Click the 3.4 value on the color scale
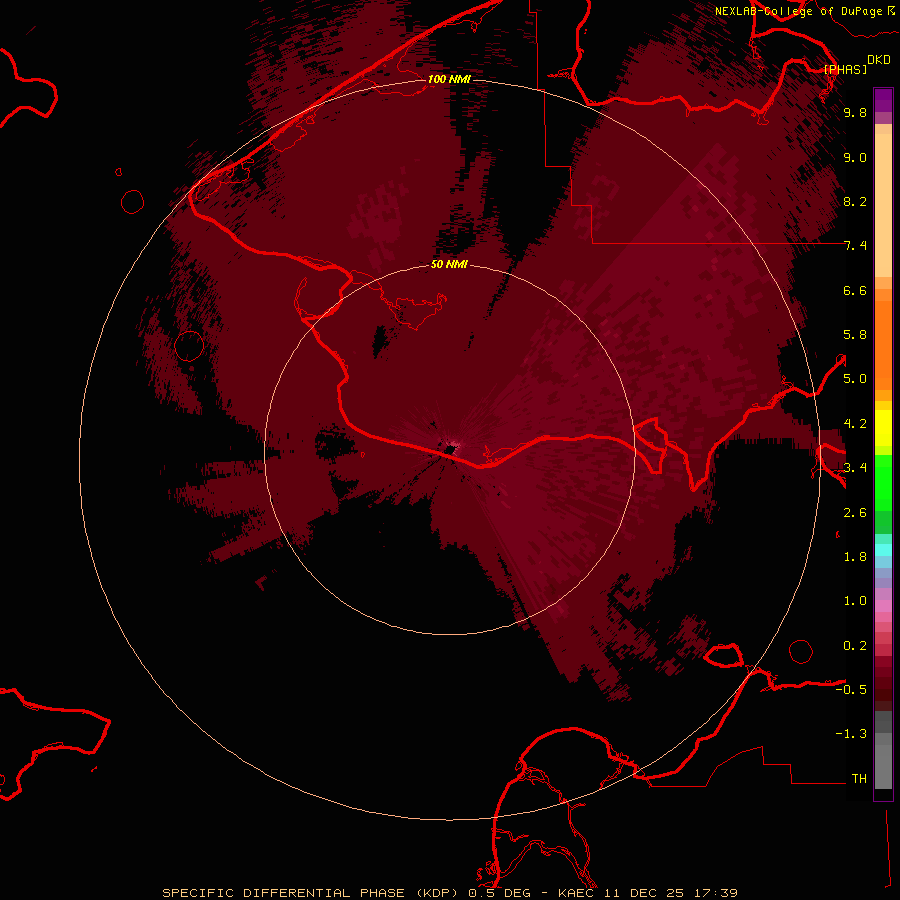 855,468
